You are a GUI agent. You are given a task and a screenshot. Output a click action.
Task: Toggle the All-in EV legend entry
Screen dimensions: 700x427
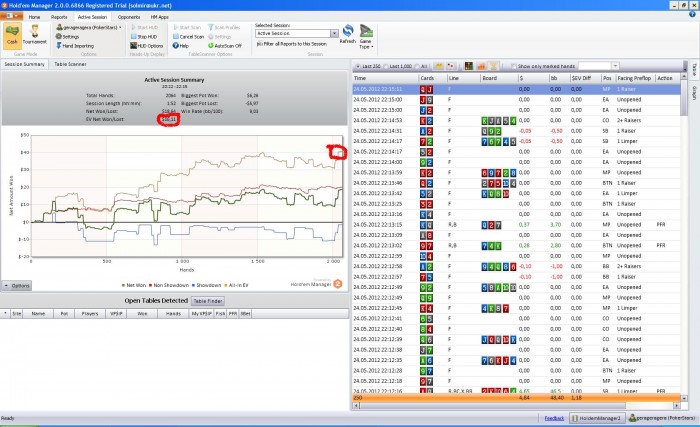[x=236, y=285]
